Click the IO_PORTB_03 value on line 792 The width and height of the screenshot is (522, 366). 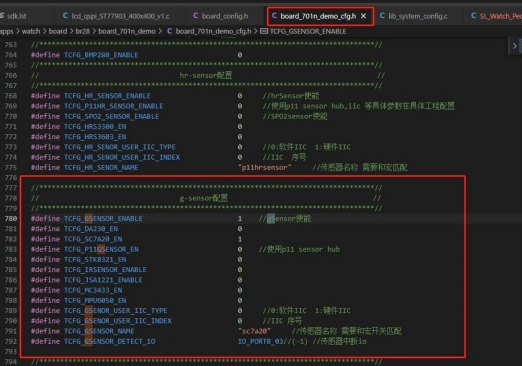click(260, 342)
